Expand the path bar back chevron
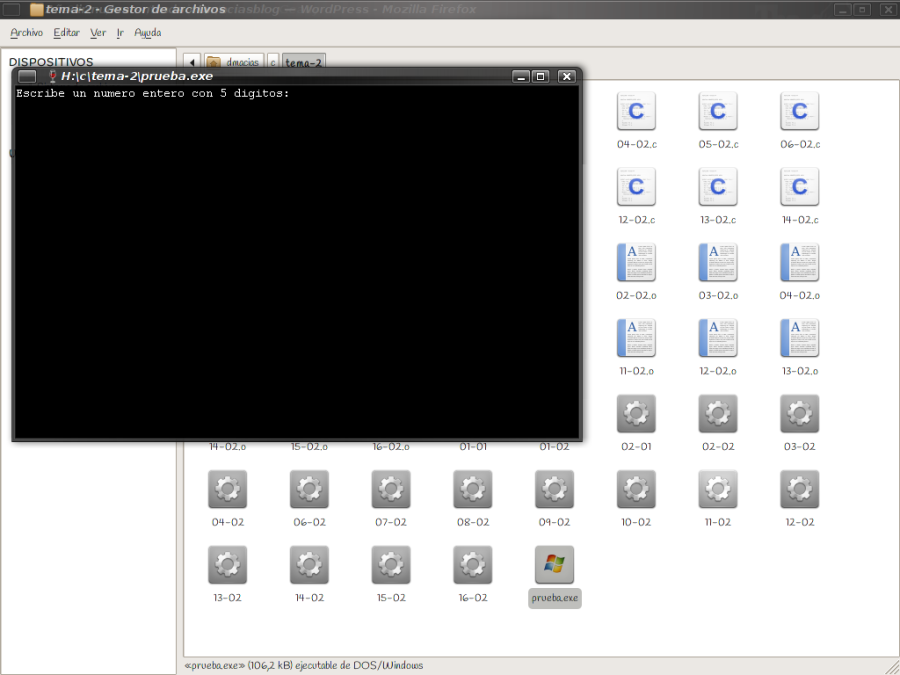The image size is (900, 675). (190, 60)
